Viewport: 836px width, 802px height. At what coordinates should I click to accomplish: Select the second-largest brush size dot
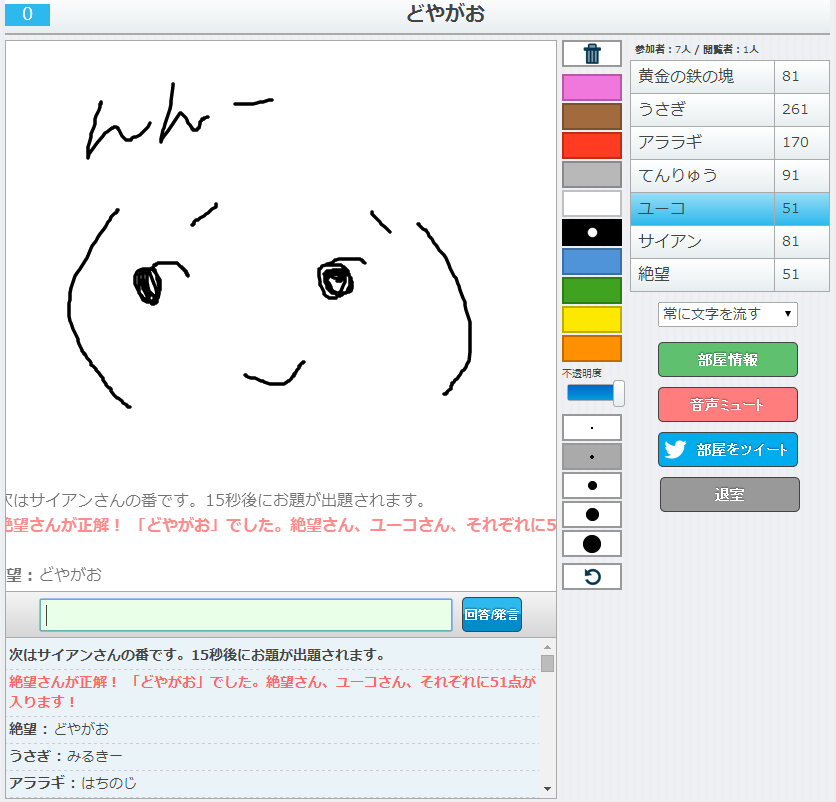click(x=592, y=515)
